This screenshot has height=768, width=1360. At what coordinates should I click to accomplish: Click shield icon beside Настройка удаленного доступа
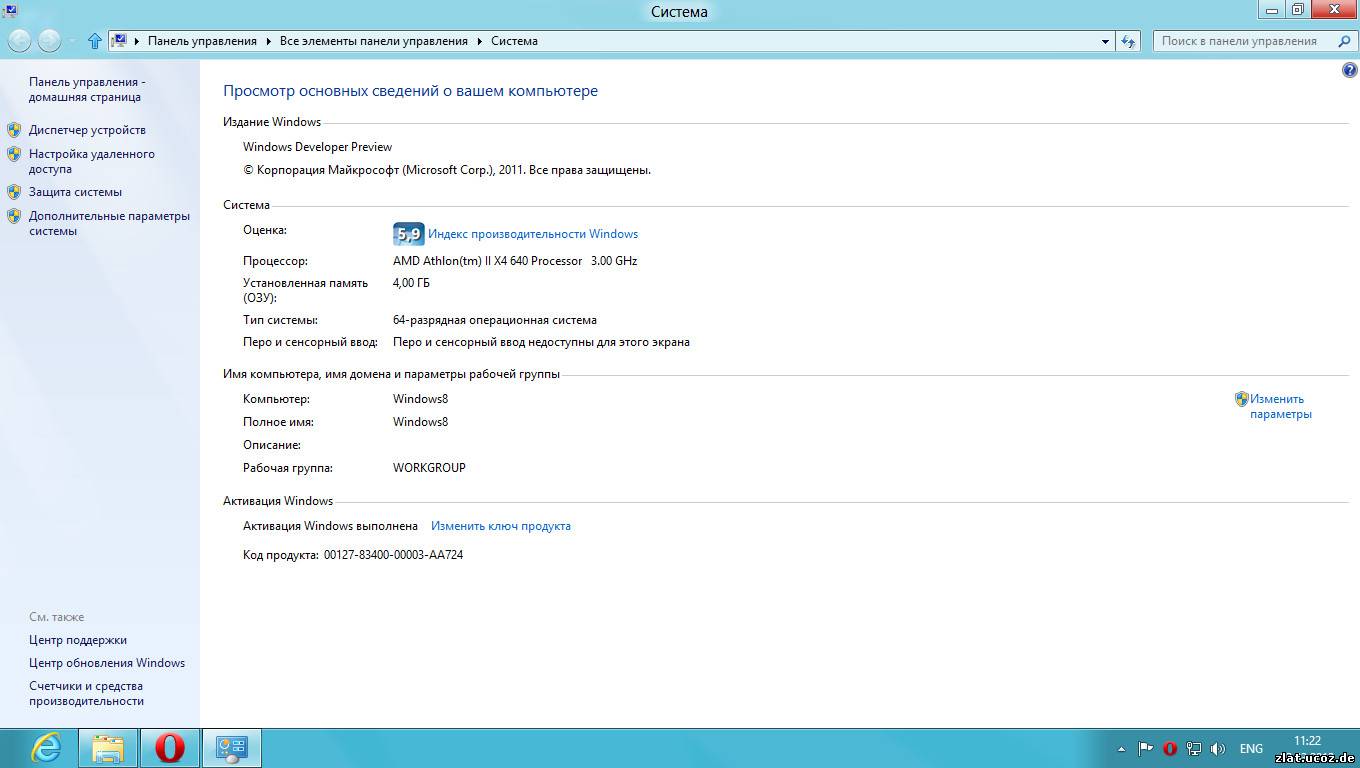tap(14, 154)
